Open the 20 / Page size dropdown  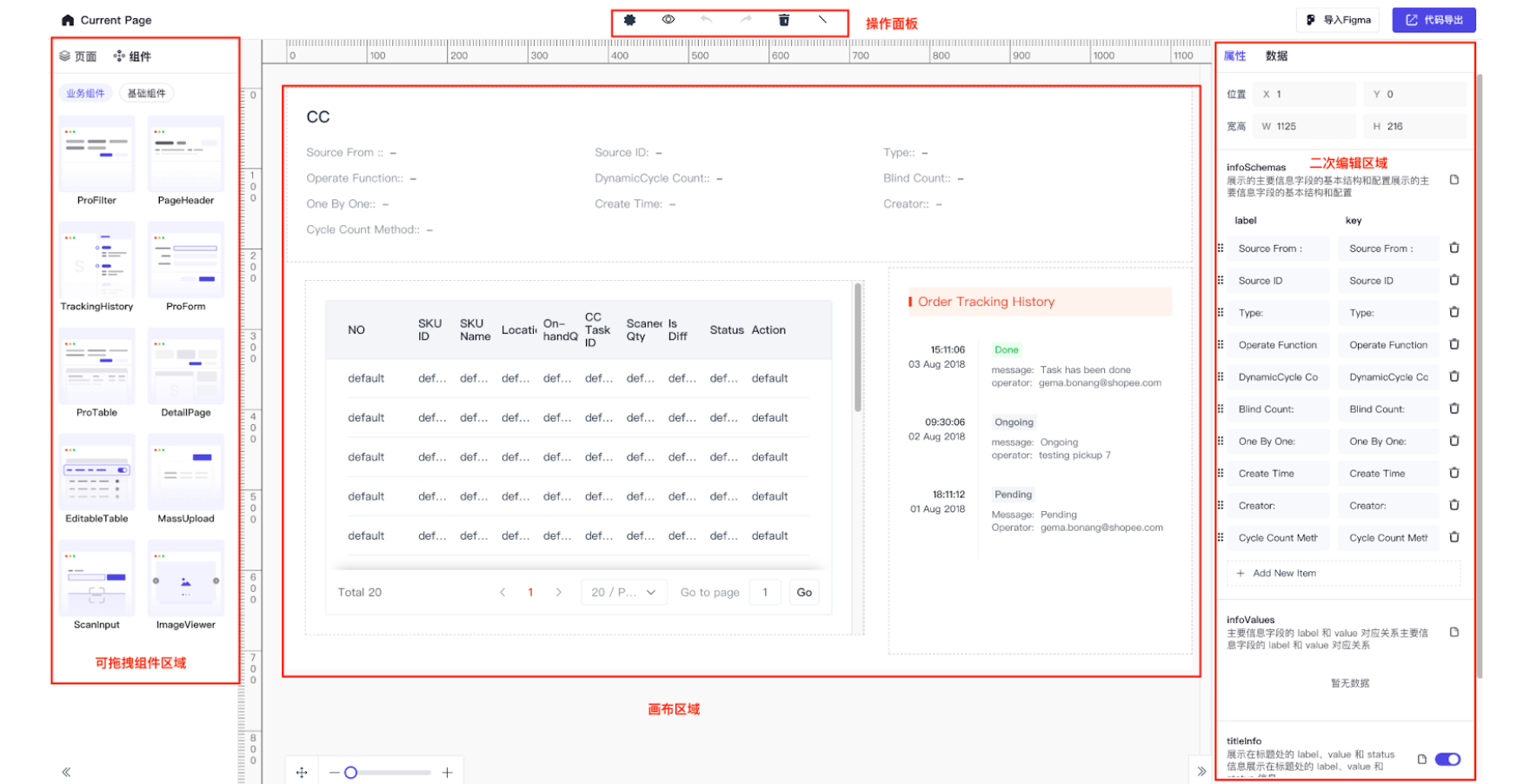tap(622, 592)
